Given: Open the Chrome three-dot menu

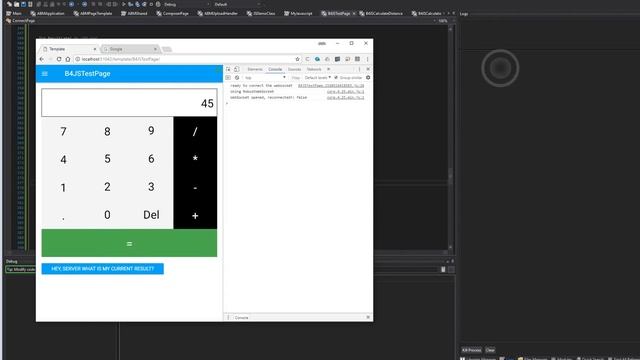Looking at the screenshot, I should point(367,59).
